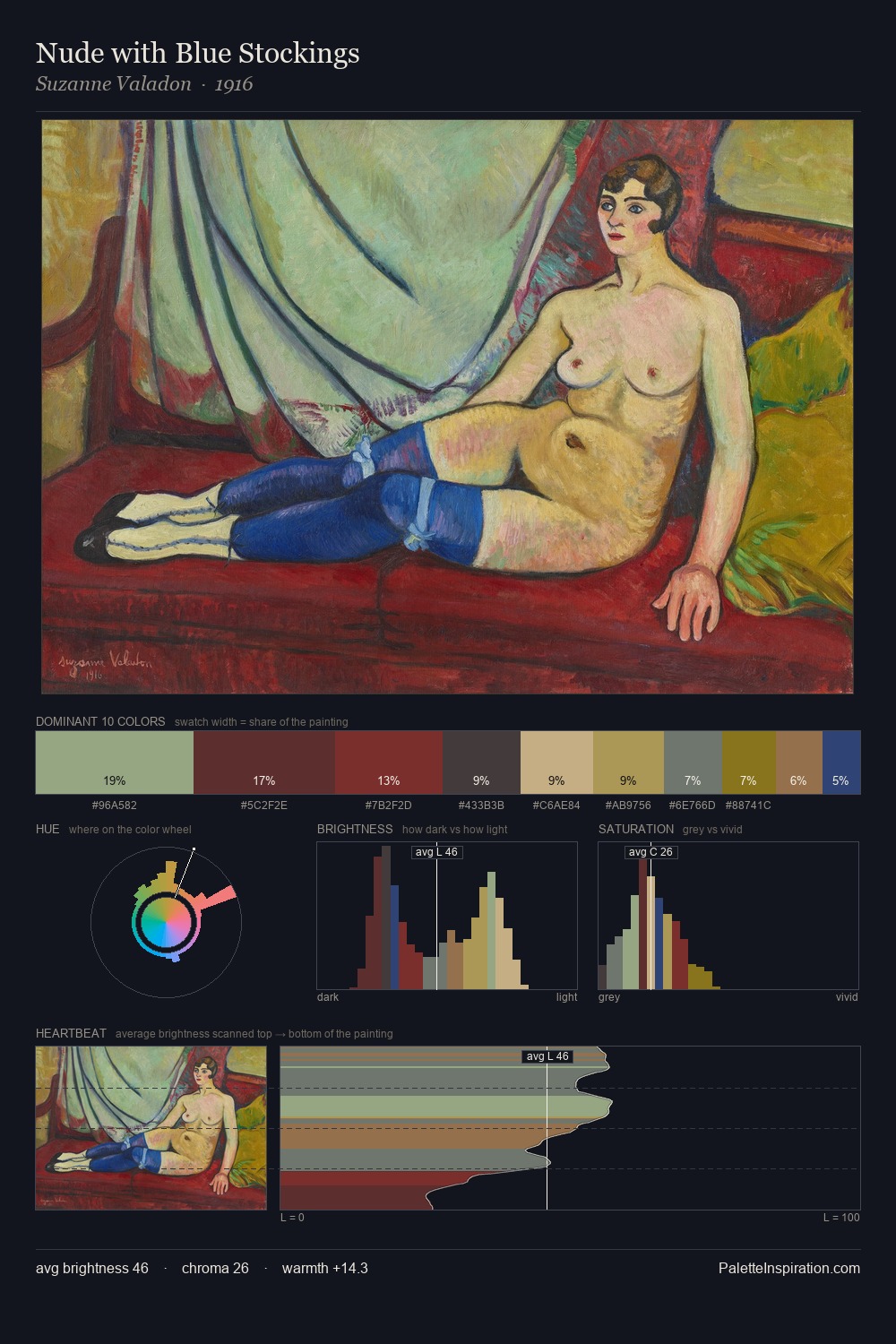
Task: Visit the PaletteInspiration.com link
Action: [x=789, y=1269]
